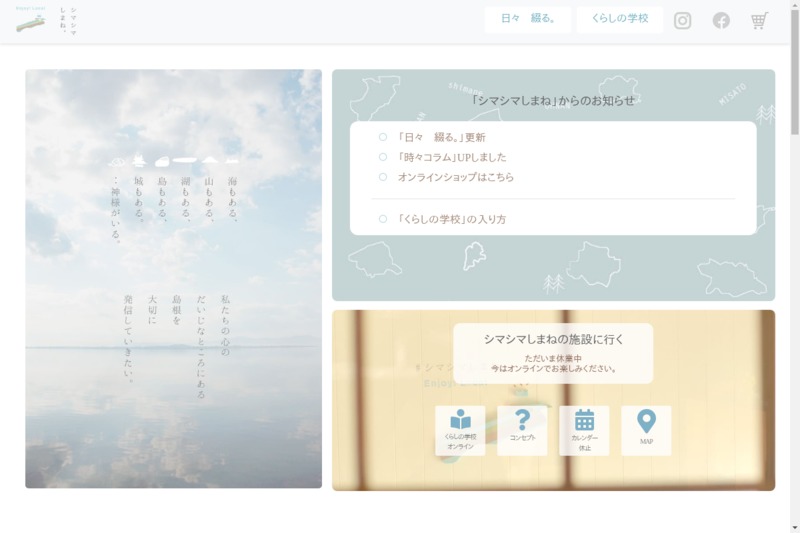Click the vertical シマシマしまね logo text

[68, 21]
